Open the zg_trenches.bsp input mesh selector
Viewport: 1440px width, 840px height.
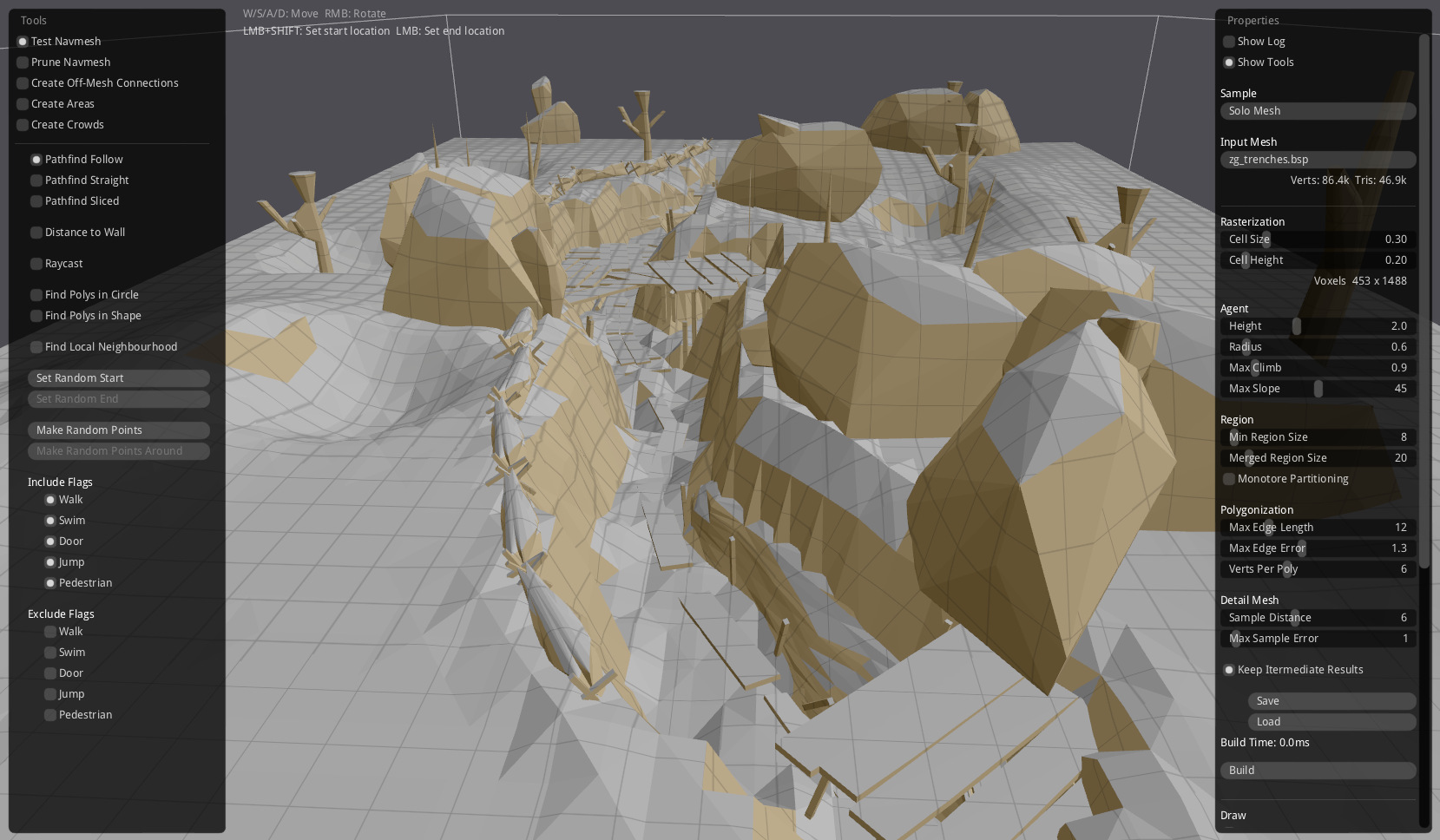(x=1318, y=160)
